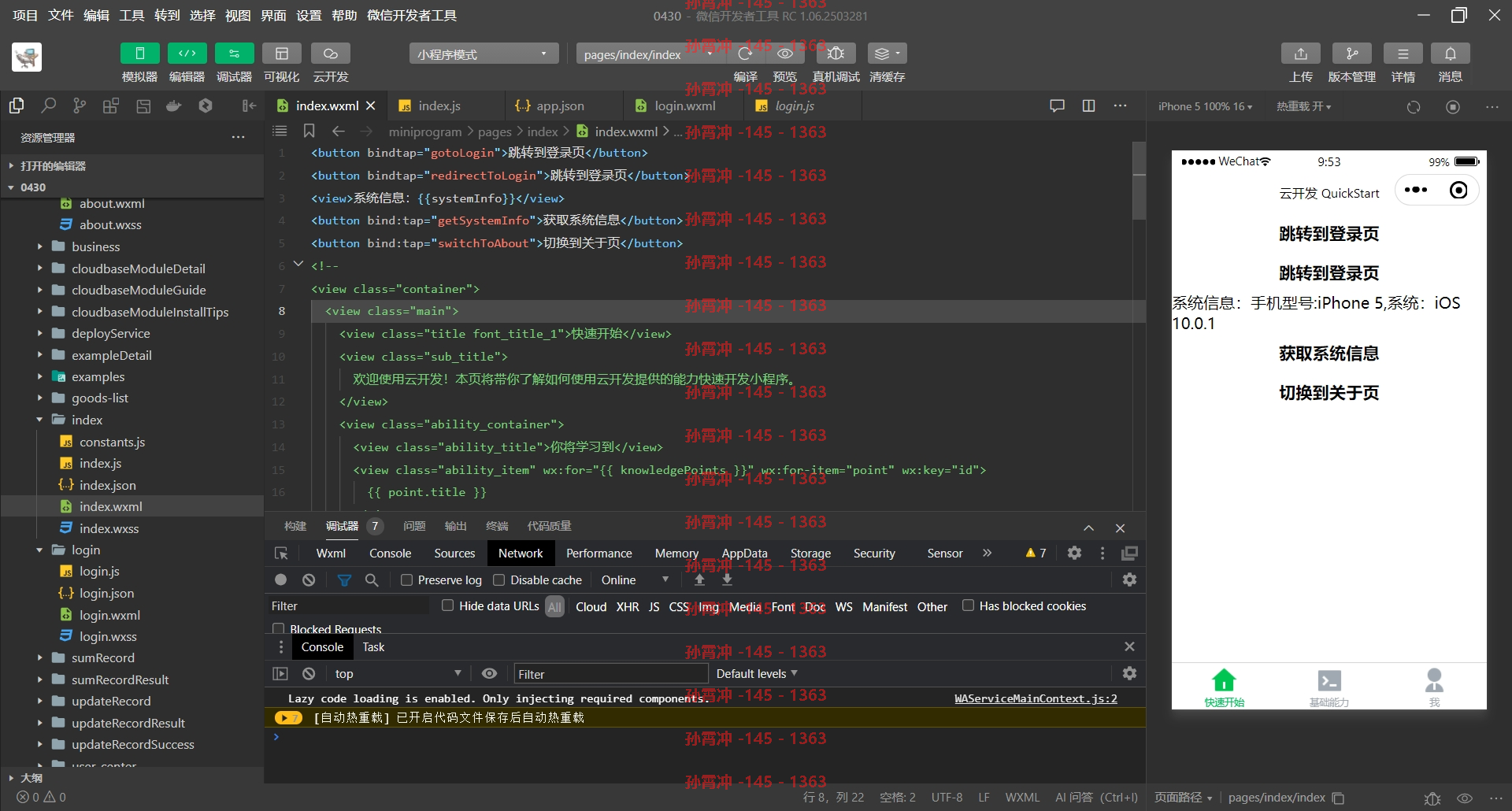
Task: Switch to the Sources tab
Action: (x=454, y=554)
